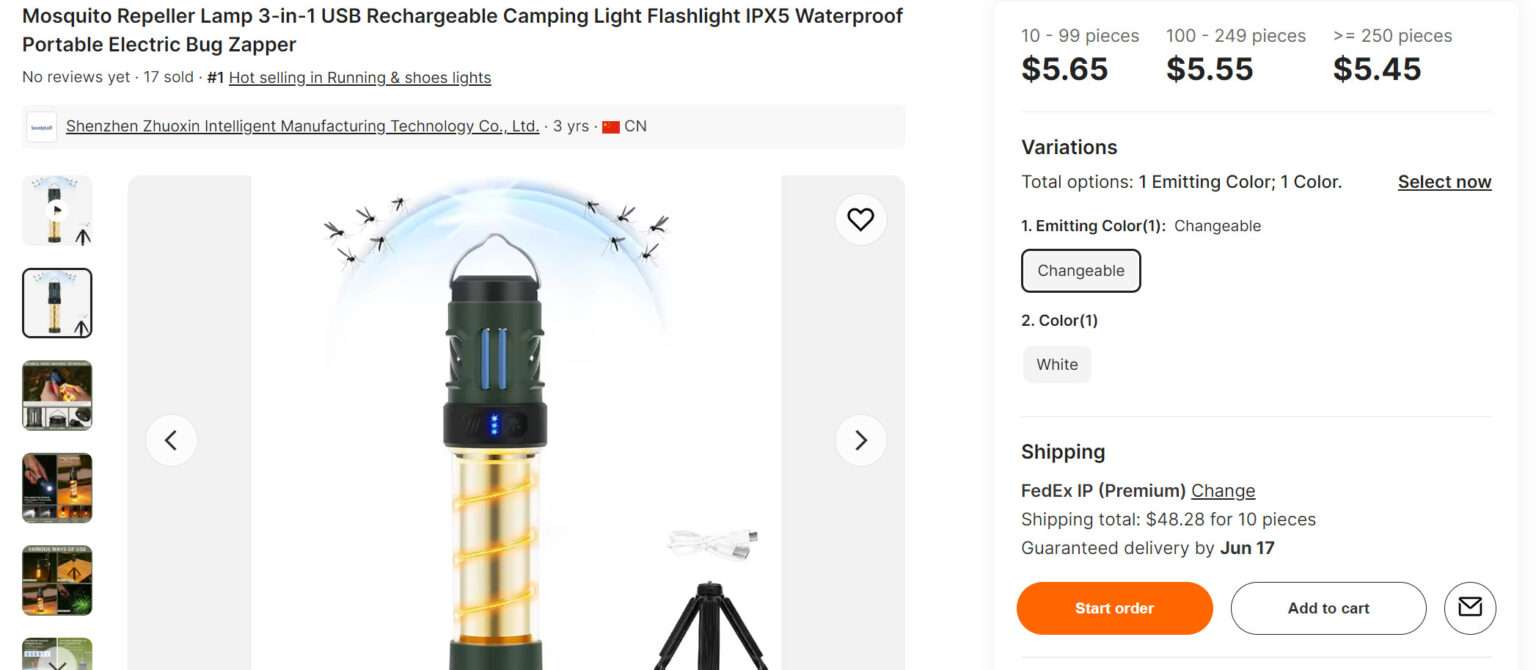Click the next image arrow
Image resolution: width=1536 pixels, height=670 pixels.
860,439
